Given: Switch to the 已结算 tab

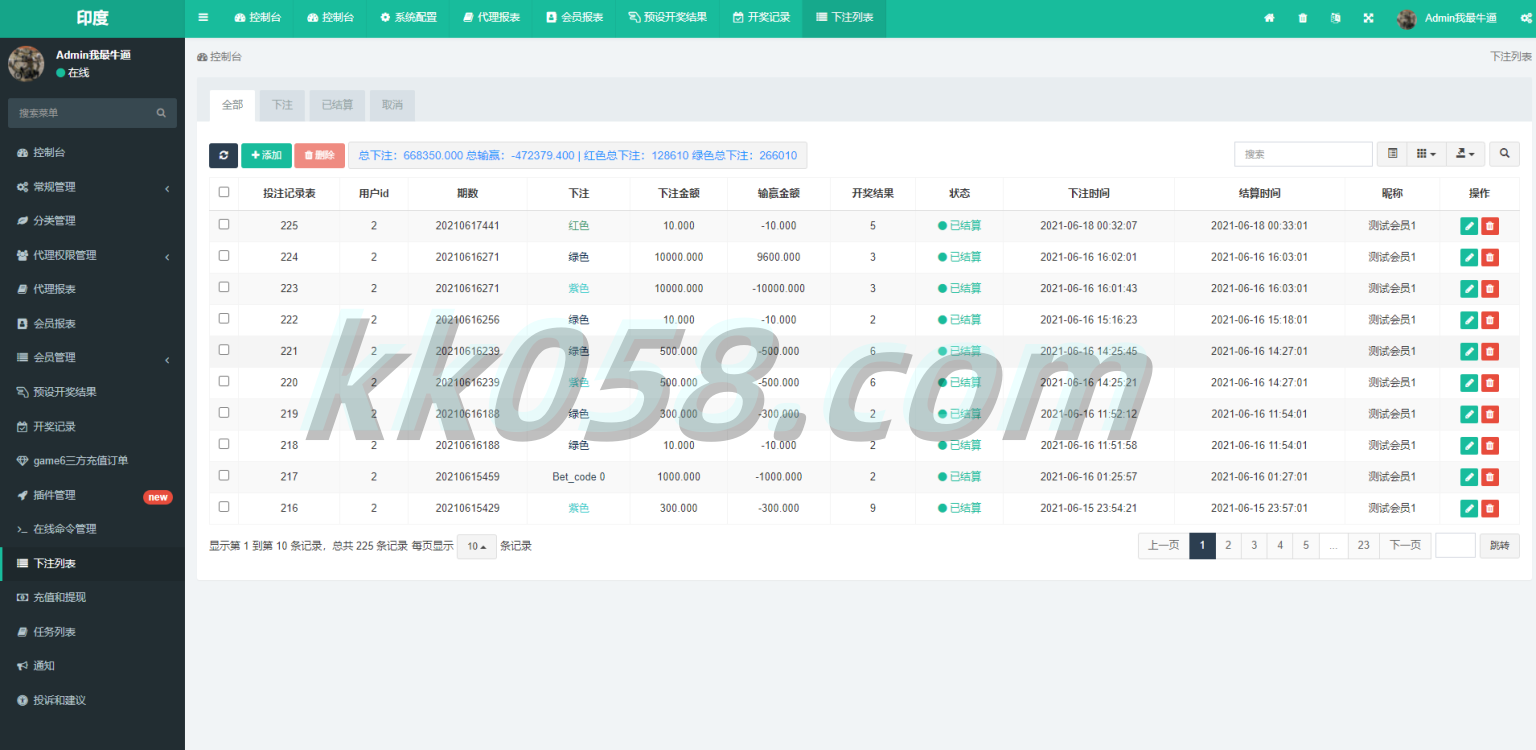Looking at the screenshot, I should pyautogui.click(x=337, y=105).
